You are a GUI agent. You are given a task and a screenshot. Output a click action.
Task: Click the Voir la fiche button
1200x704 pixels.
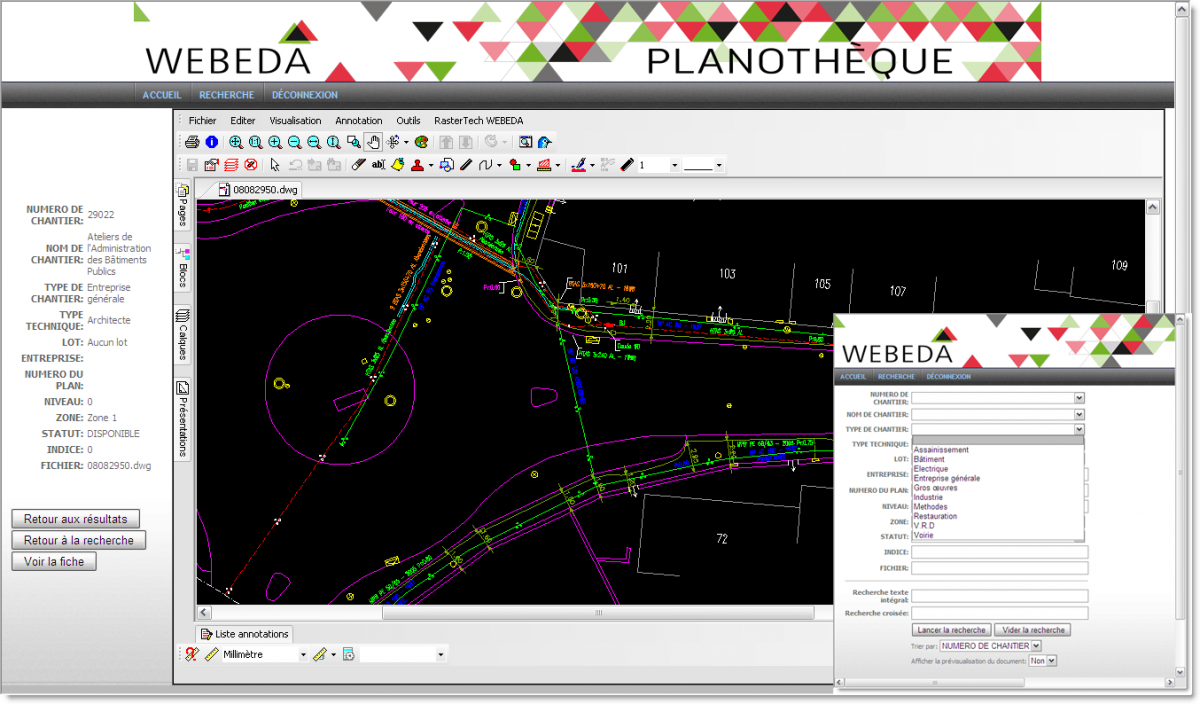click(54, 561)
